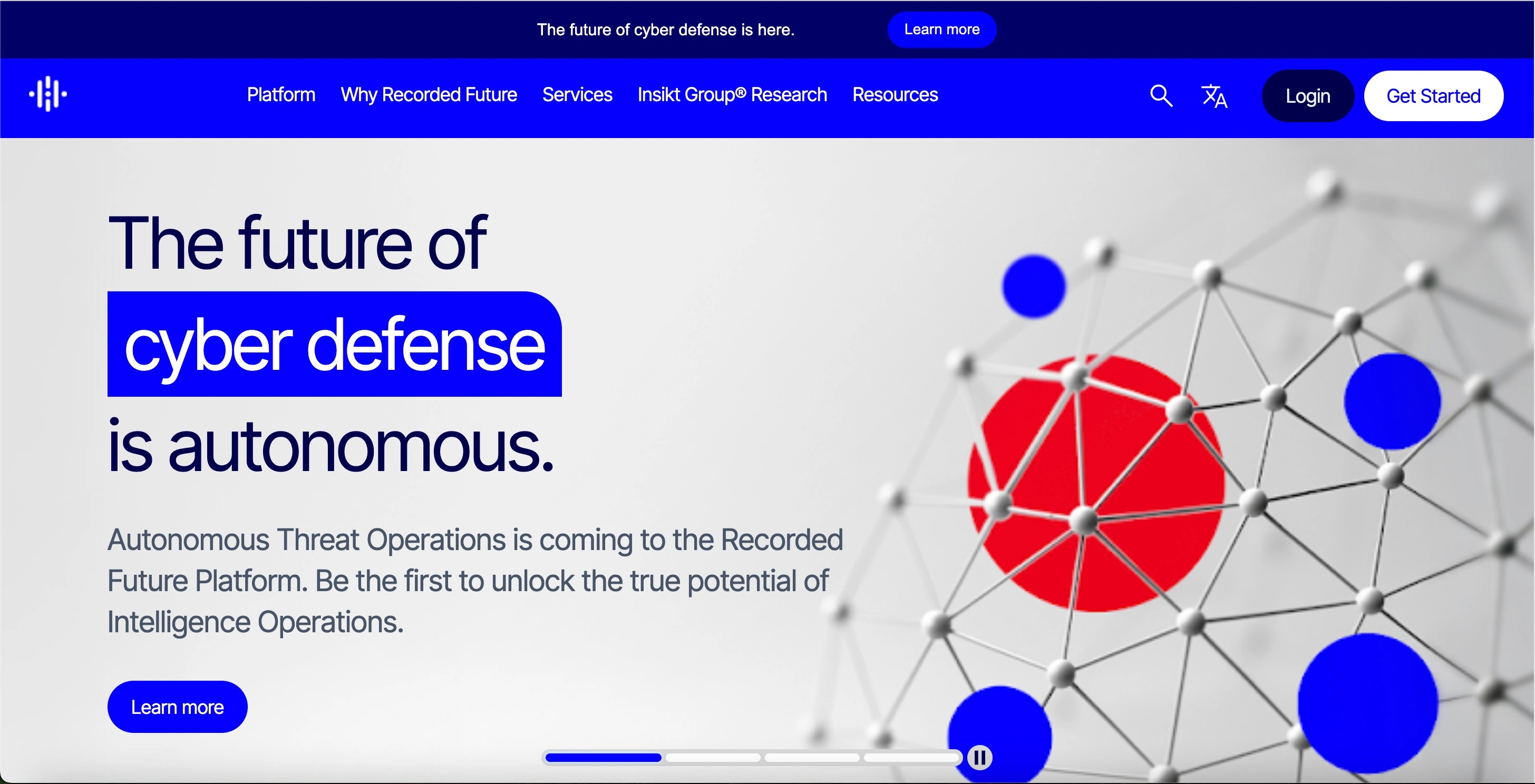Click the Recorded Future logo
The image size is (1535, 784).
47,94
